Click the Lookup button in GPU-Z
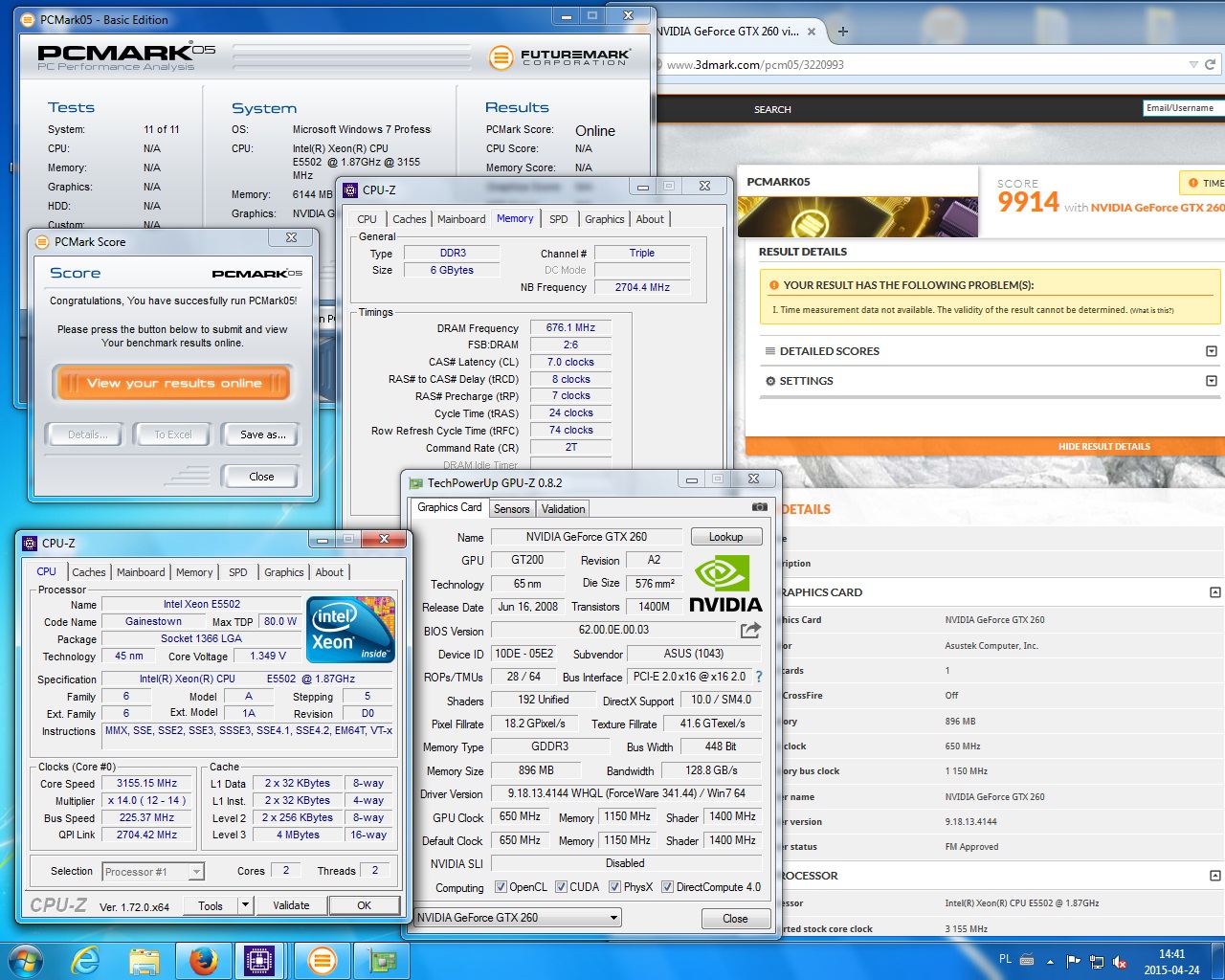Viewport: 1225px width, 980px height. [725, 537]
